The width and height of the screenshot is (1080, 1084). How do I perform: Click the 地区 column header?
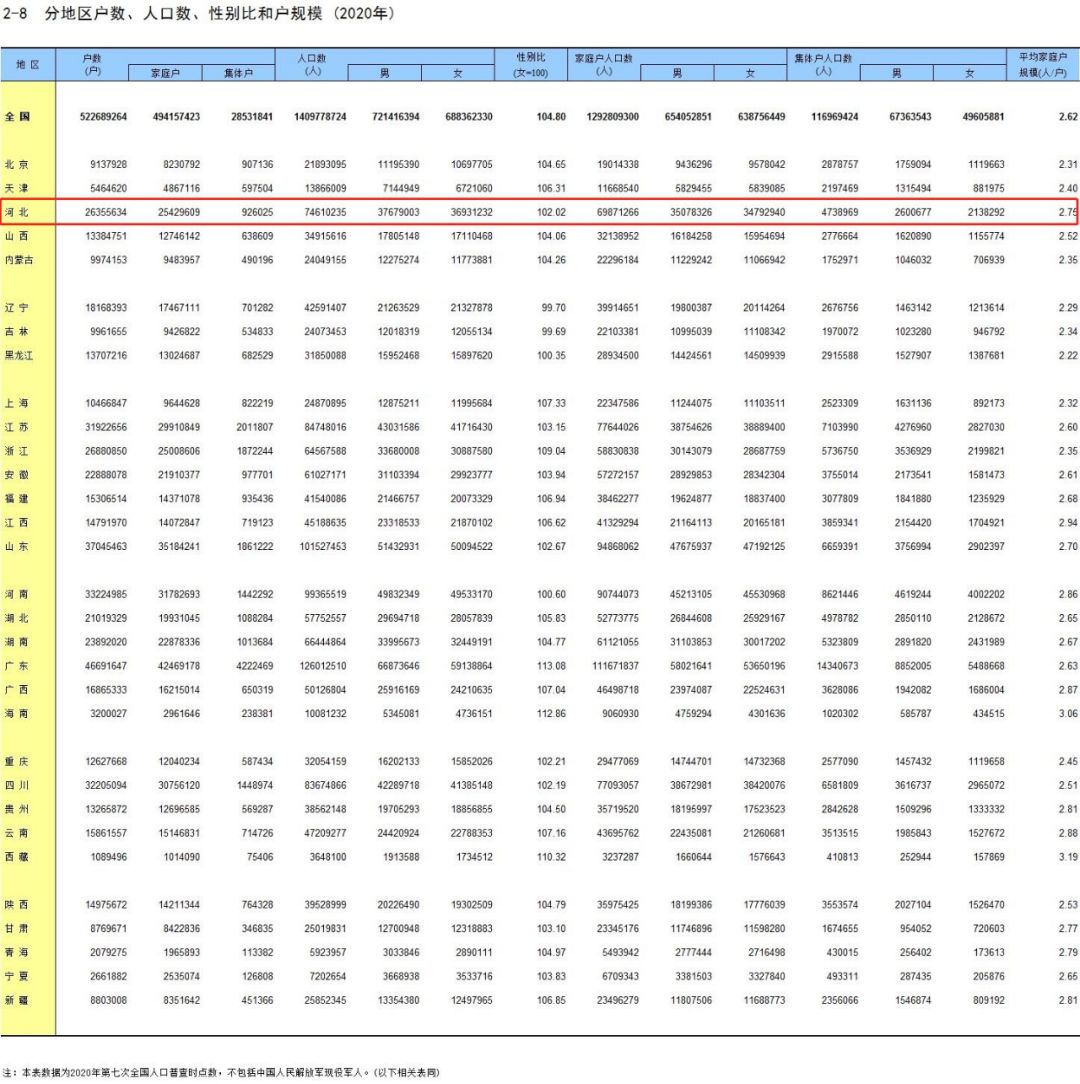tap(28, 64)
